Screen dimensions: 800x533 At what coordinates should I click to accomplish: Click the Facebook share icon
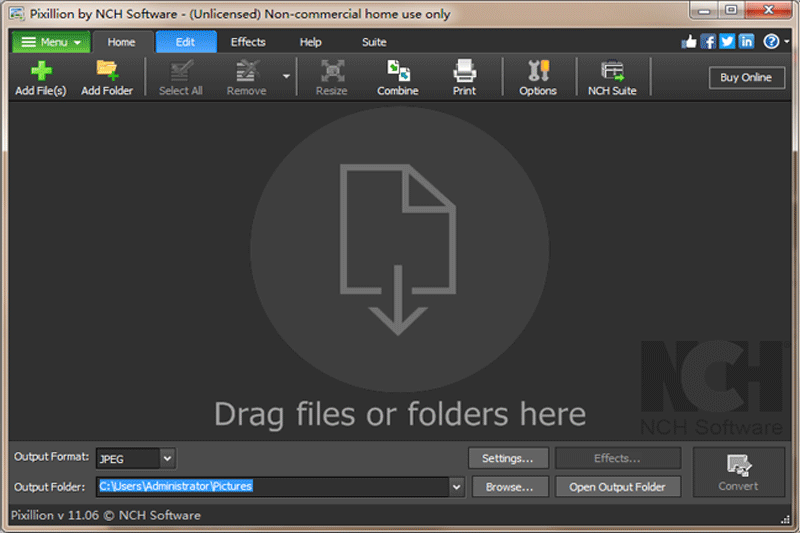click(x=708, y=41)
